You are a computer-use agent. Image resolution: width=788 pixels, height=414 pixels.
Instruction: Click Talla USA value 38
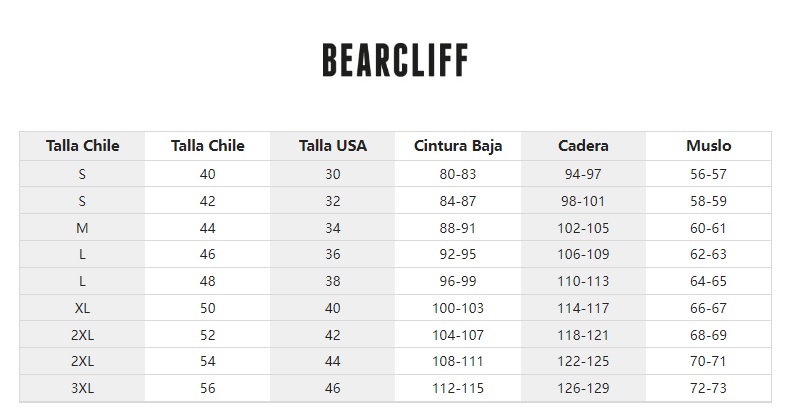click(333, 281)
